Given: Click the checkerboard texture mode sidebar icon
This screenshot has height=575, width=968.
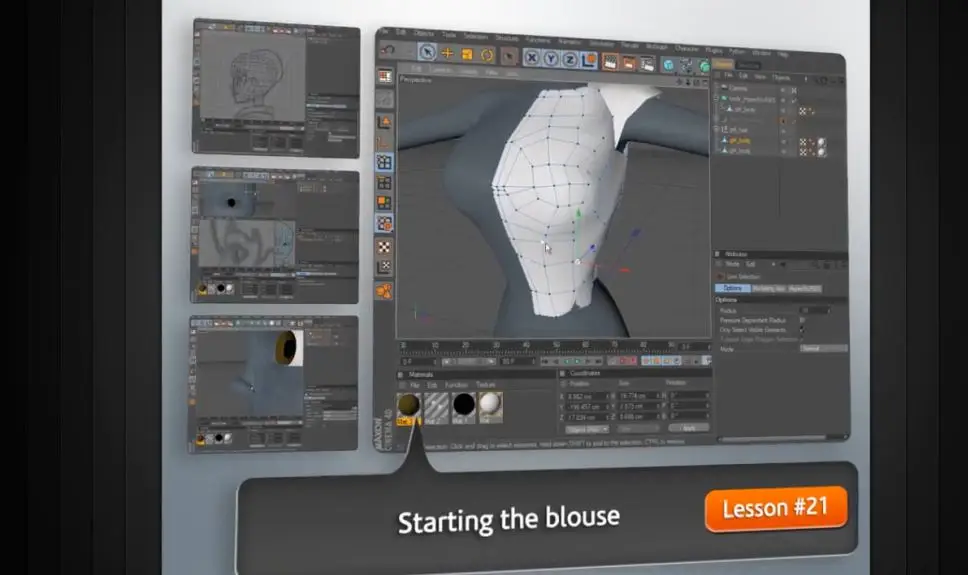Looking at the screenshot, I should [384, 247].
